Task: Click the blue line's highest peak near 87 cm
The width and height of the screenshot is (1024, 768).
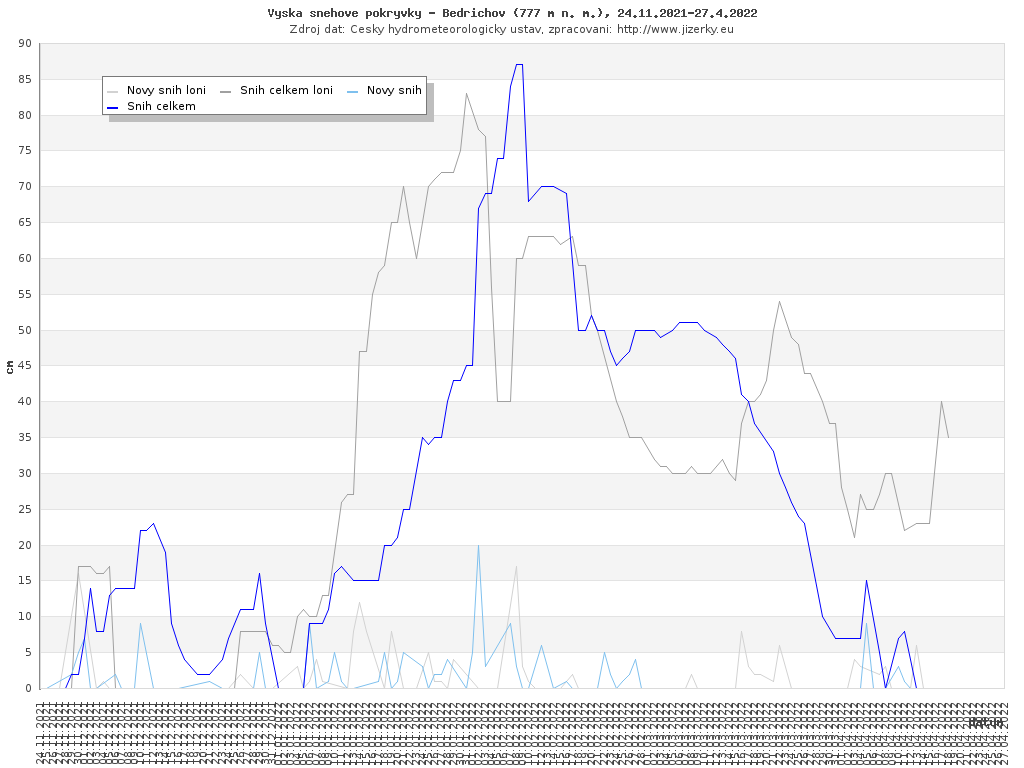Action: coord(519,65)
